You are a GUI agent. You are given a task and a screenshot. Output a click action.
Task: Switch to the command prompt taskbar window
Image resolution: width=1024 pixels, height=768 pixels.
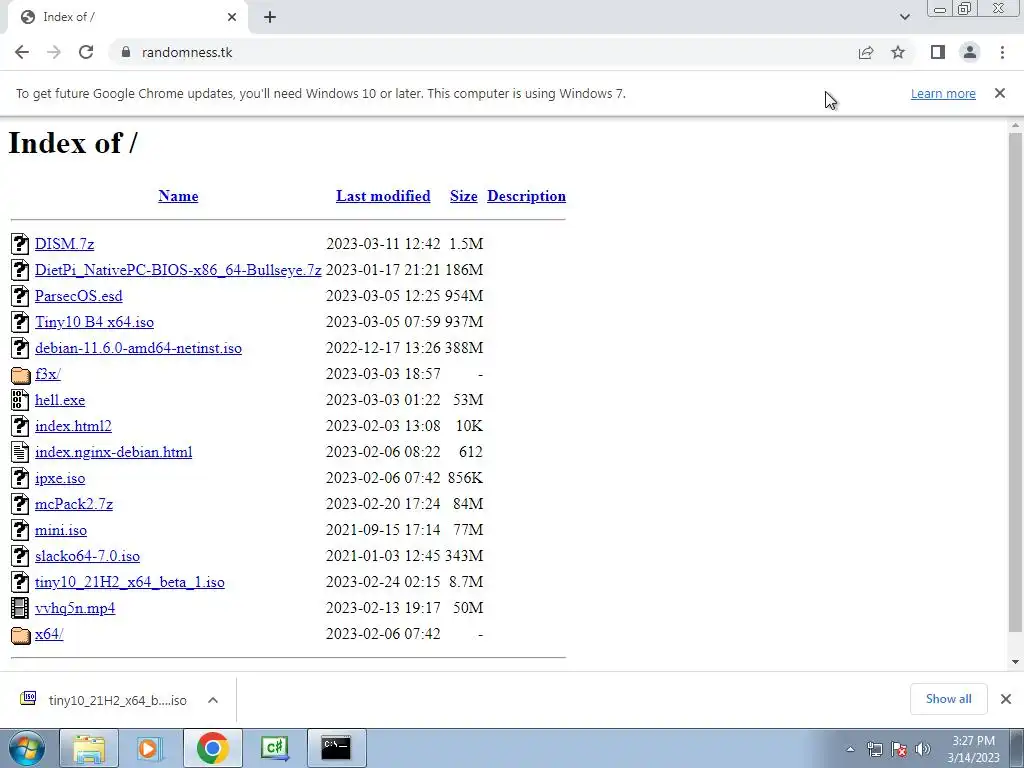(x=336, y=748)
